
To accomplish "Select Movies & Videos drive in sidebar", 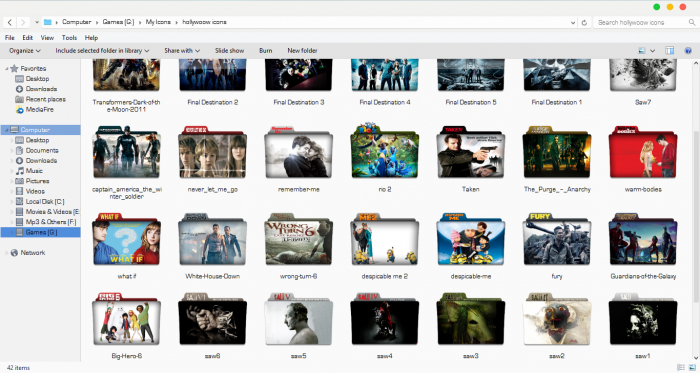I will (x=47, y=211).
